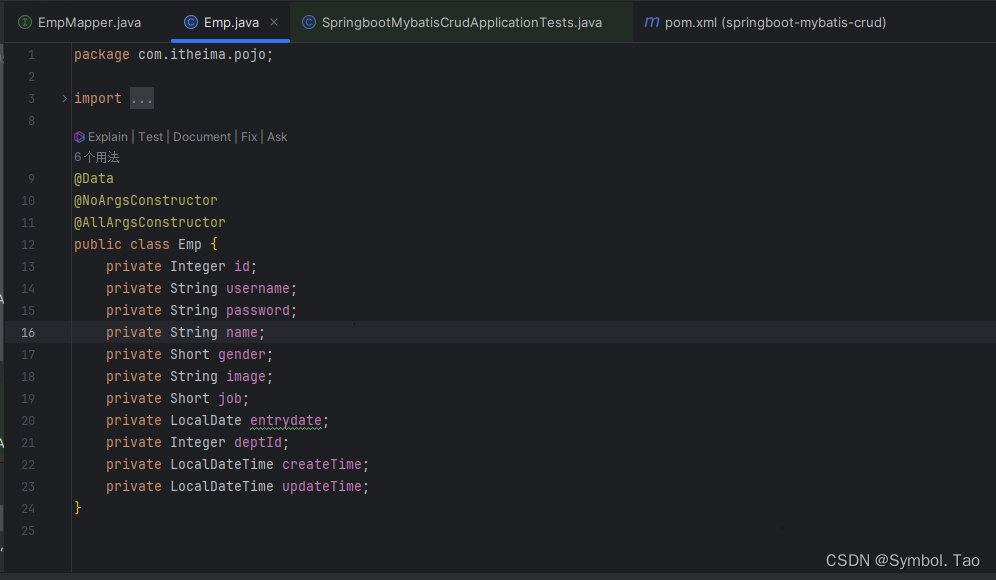Click line number 16 in the gutter
This screenshot has height=580, width=996.
pos(28,332)
